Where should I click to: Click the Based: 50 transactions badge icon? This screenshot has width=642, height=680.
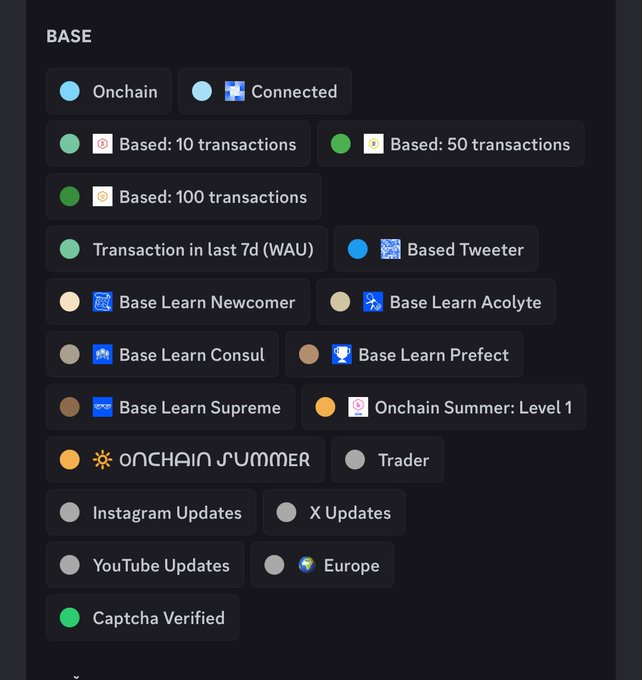point(373,144)
